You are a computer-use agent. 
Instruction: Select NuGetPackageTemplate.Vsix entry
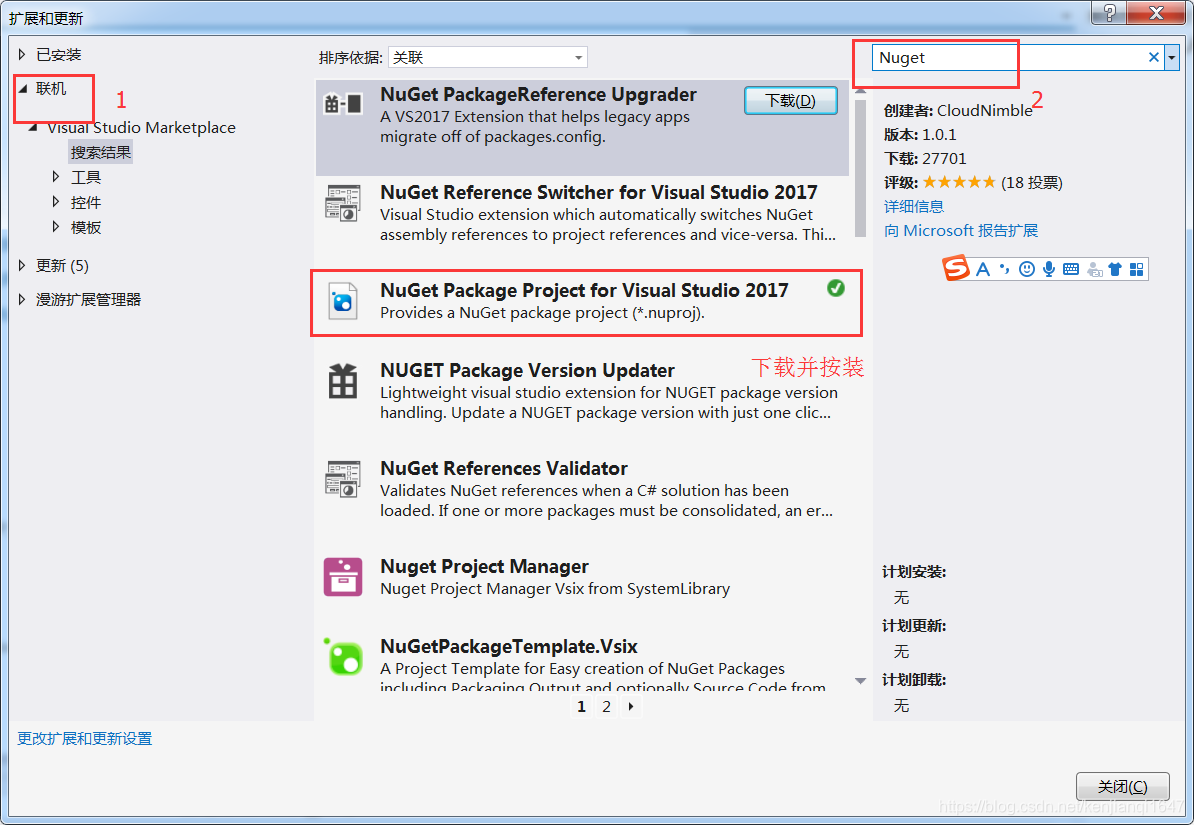tap(584, 663)
